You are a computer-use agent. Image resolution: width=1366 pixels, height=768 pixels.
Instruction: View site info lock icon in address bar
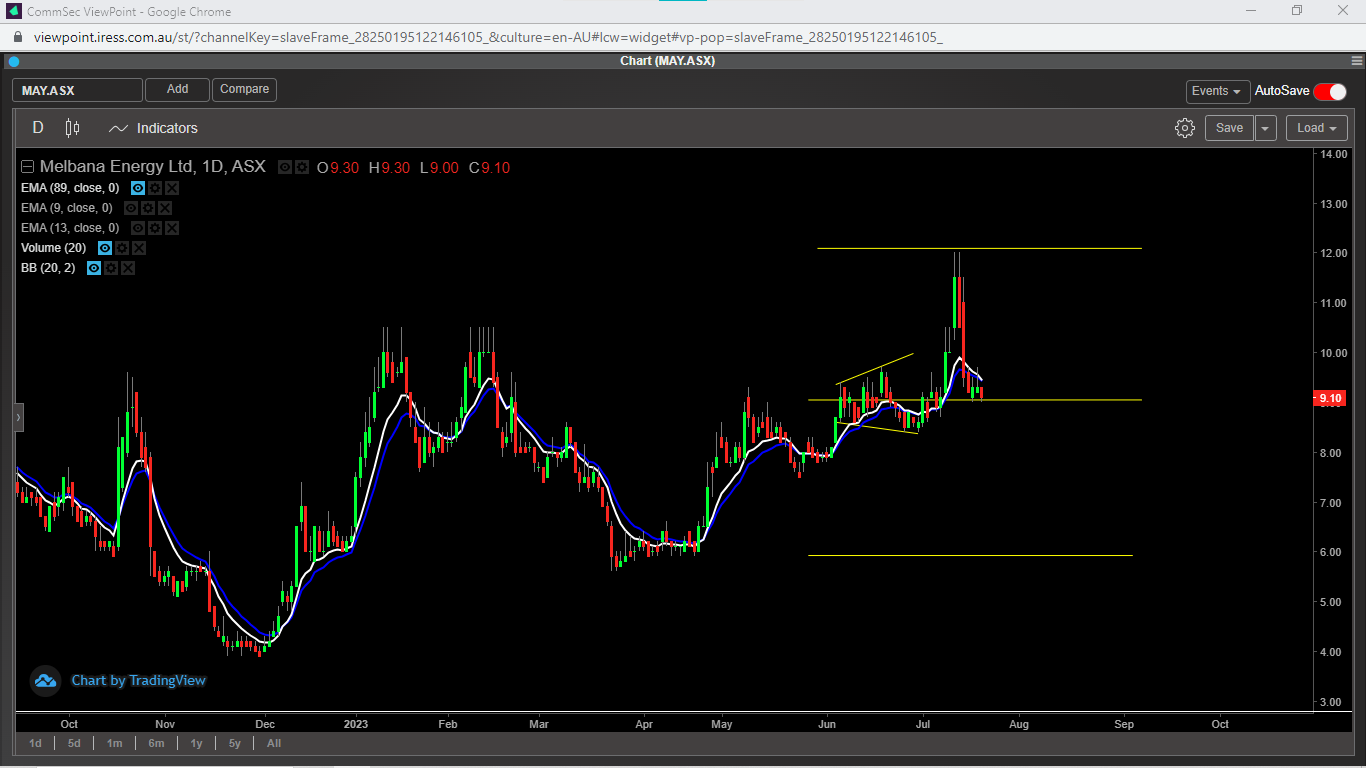pyautogui.click(x=18, y=37)
